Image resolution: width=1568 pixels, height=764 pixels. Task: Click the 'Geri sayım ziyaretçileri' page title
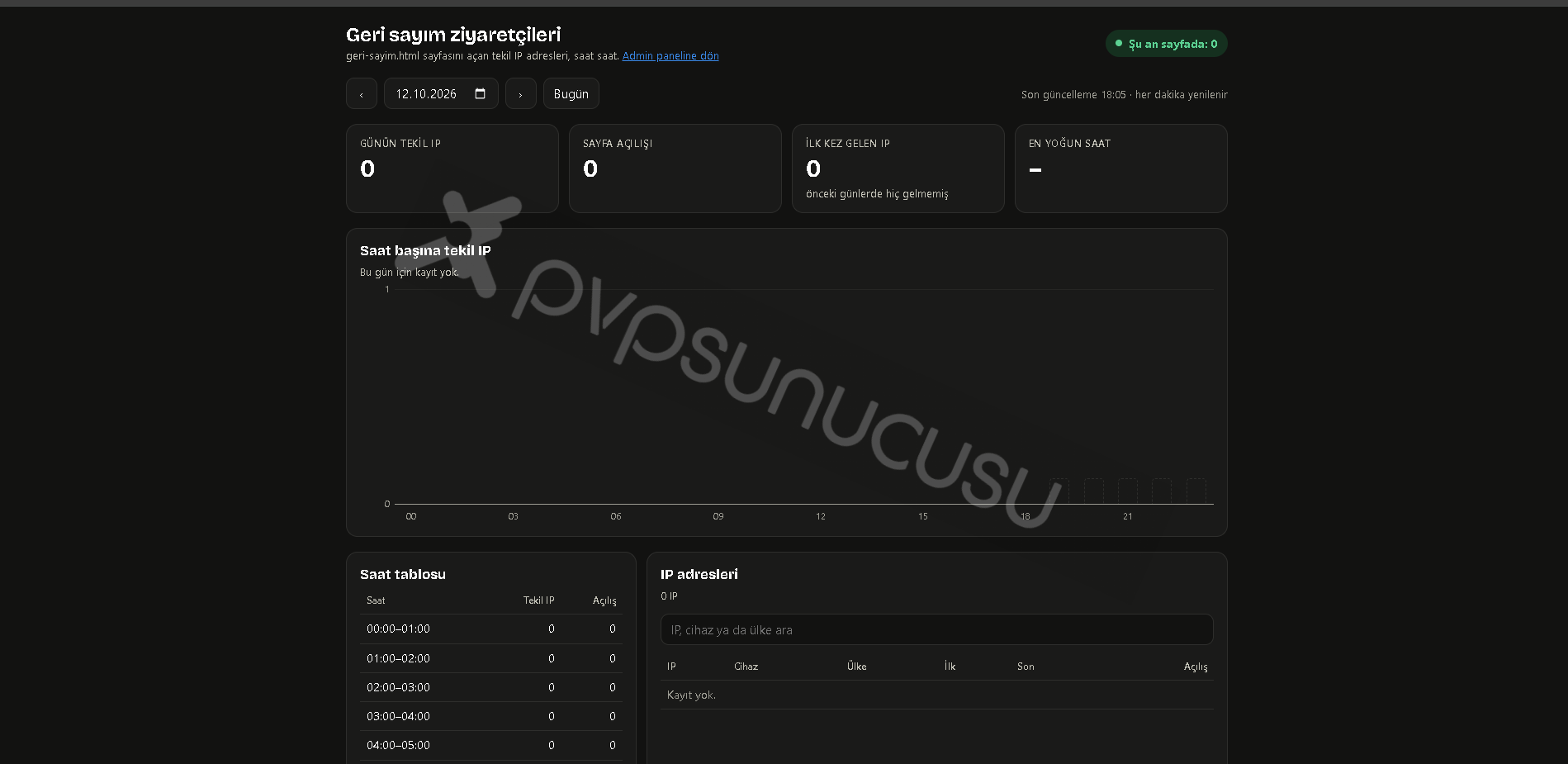[453, 35]
